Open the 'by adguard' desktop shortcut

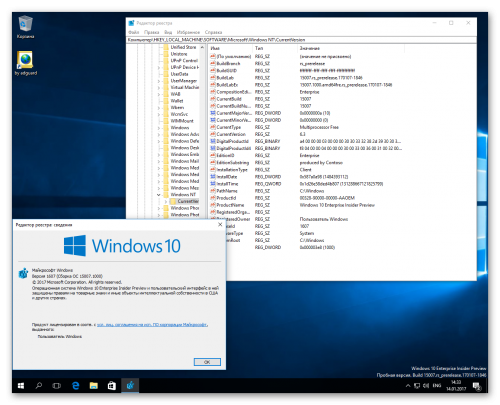pyautogui.click(x=26, y=63)
